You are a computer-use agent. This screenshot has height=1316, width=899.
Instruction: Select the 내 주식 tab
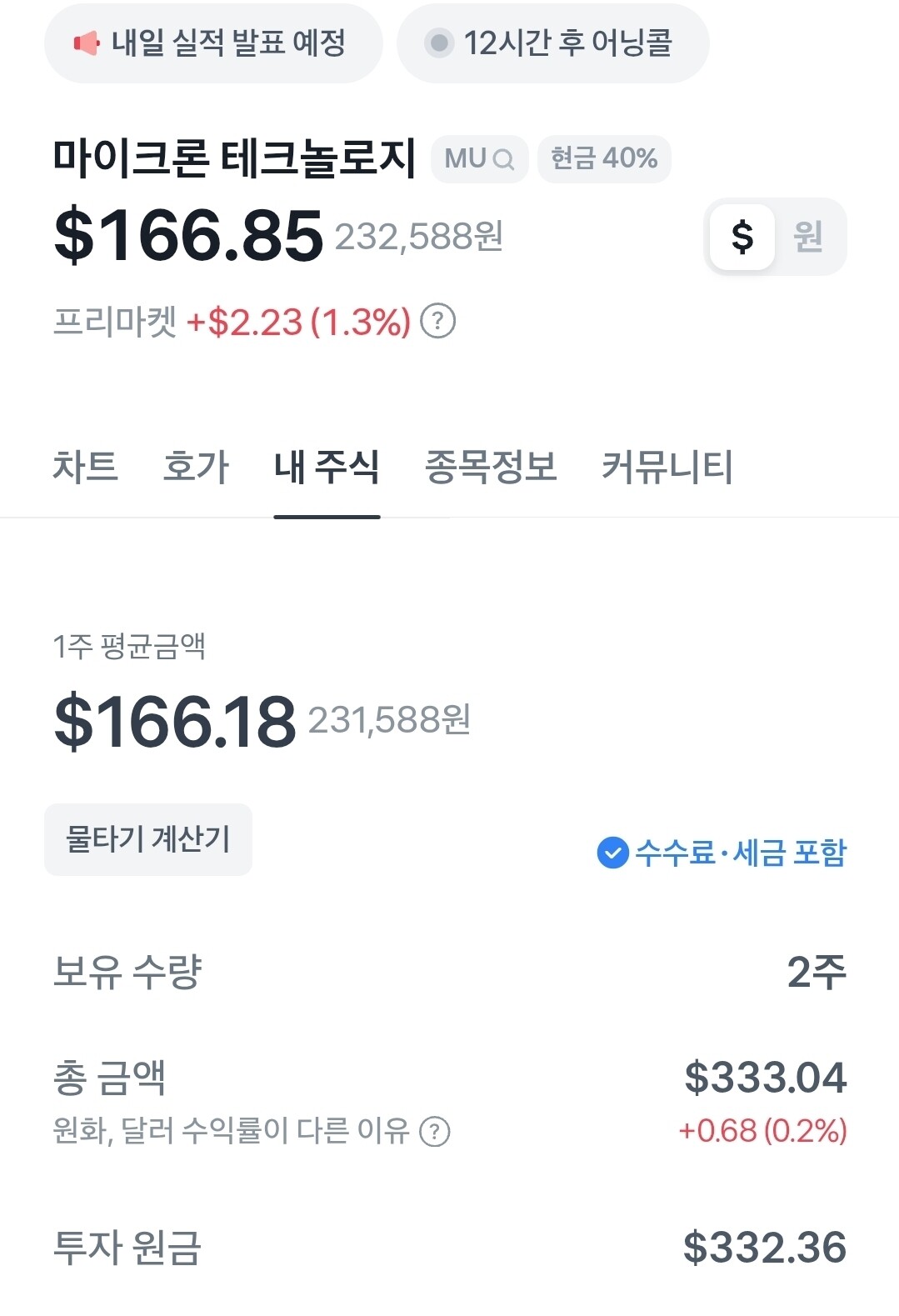(x=327, y=467)
